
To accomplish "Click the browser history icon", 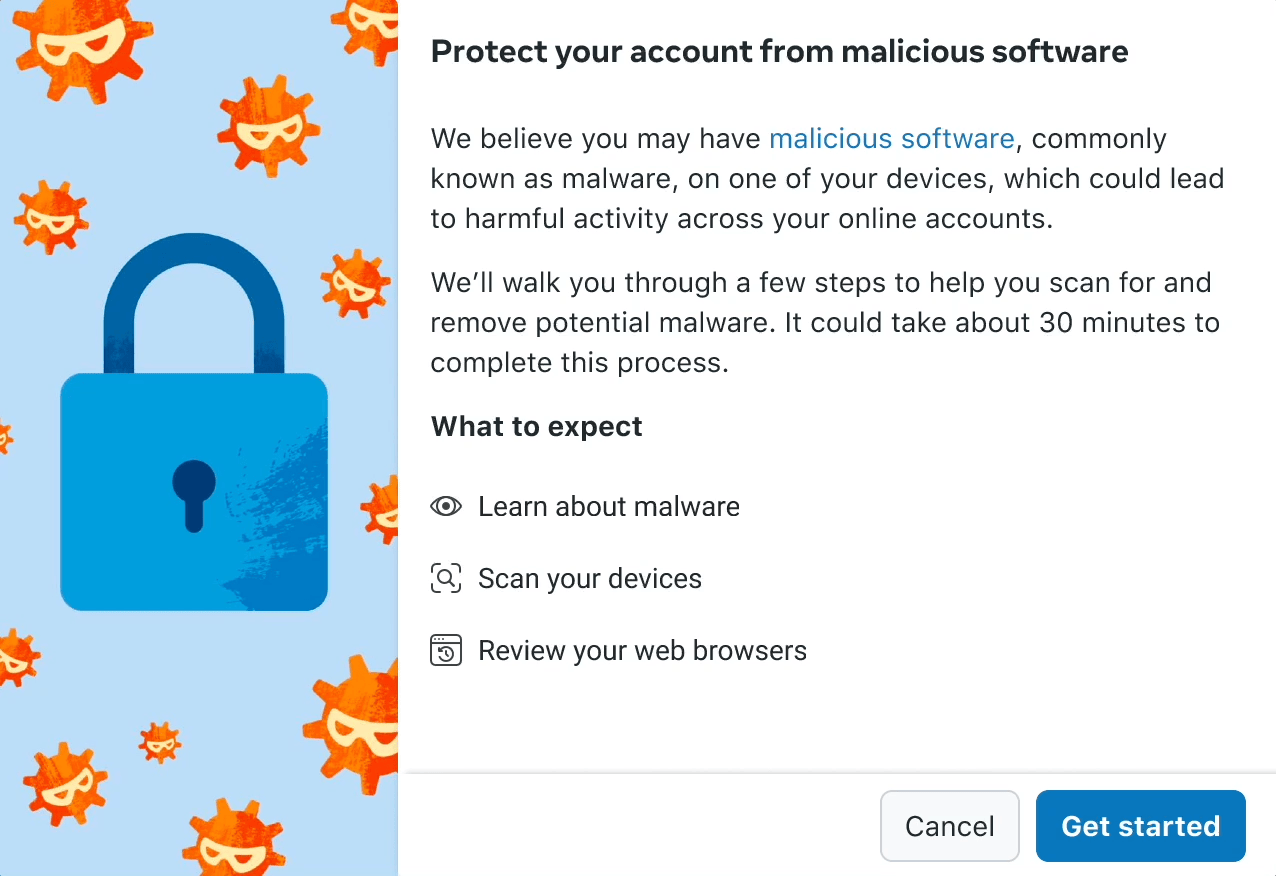I will click(x=446, y=650).
